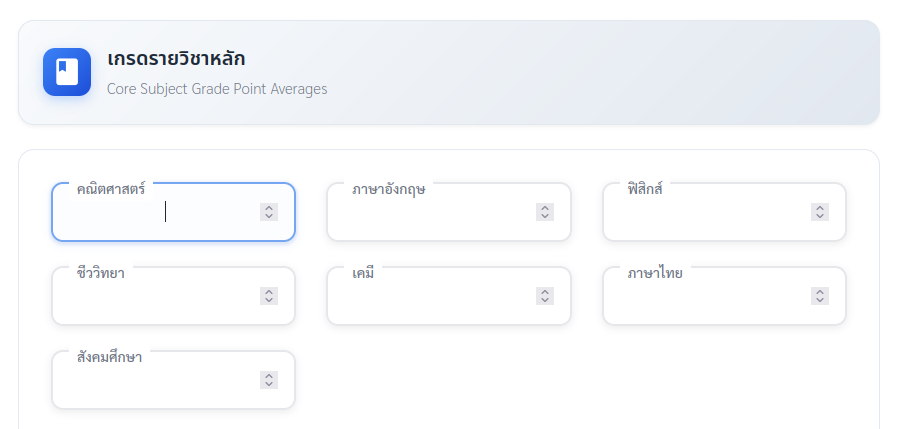This screenshot has height=429, width=903.
Task: Click the blue book icon in header
Action: click(67, 72)
